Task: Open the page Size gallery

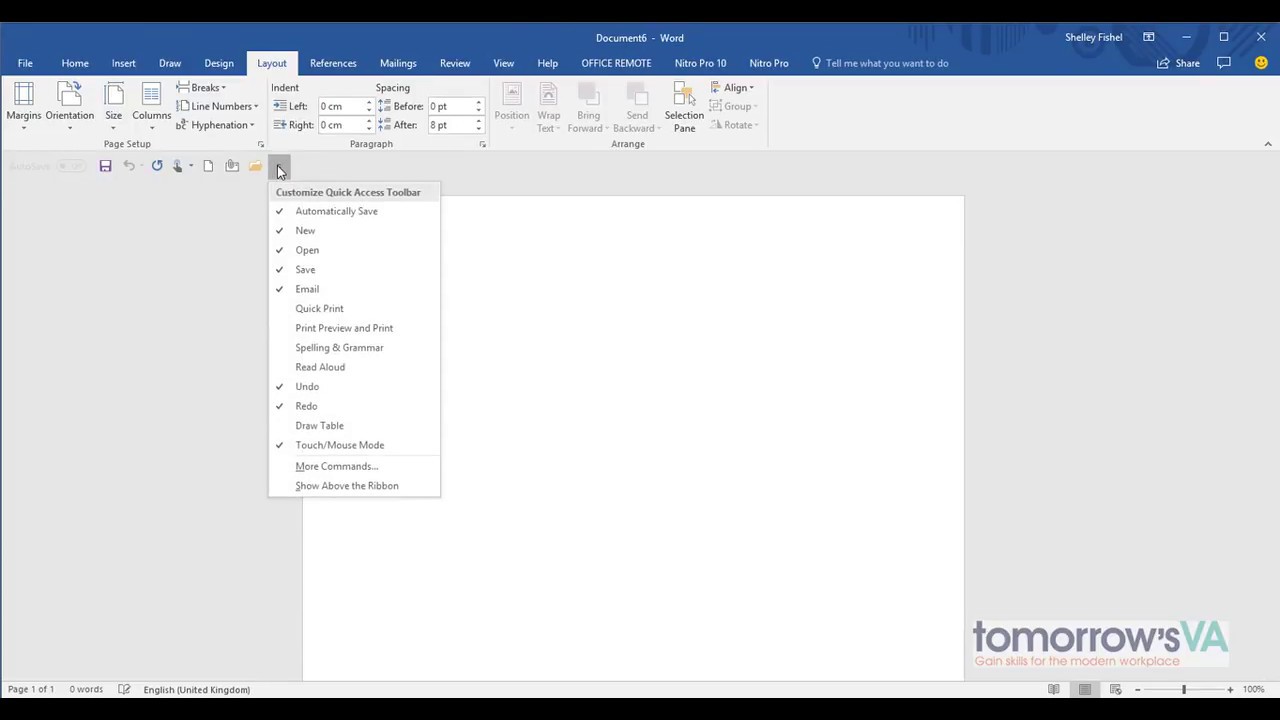Action: (x=113, y=107)
